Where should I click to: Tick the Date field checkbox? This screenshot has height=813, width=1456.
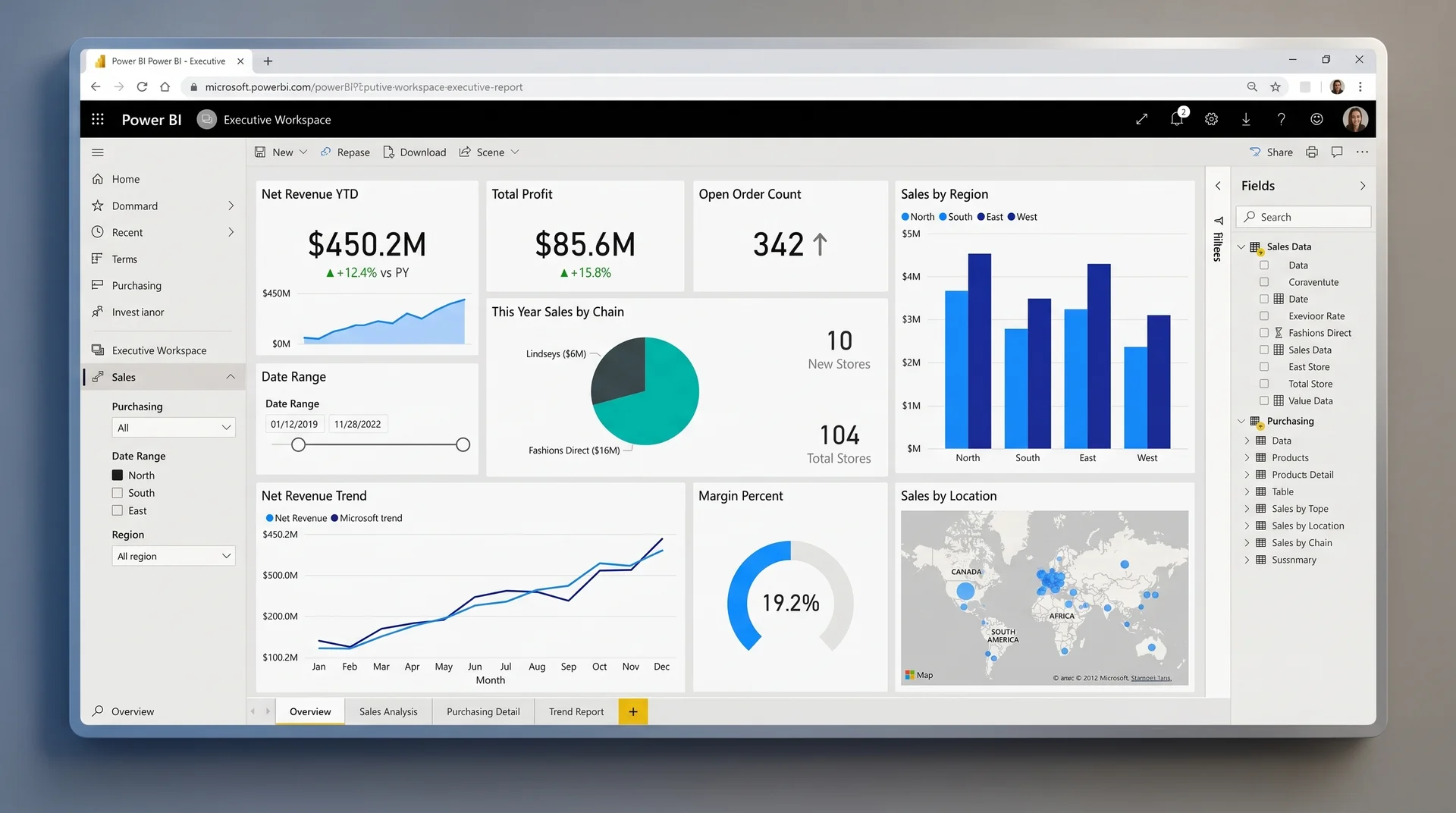tap(1264, 299)
